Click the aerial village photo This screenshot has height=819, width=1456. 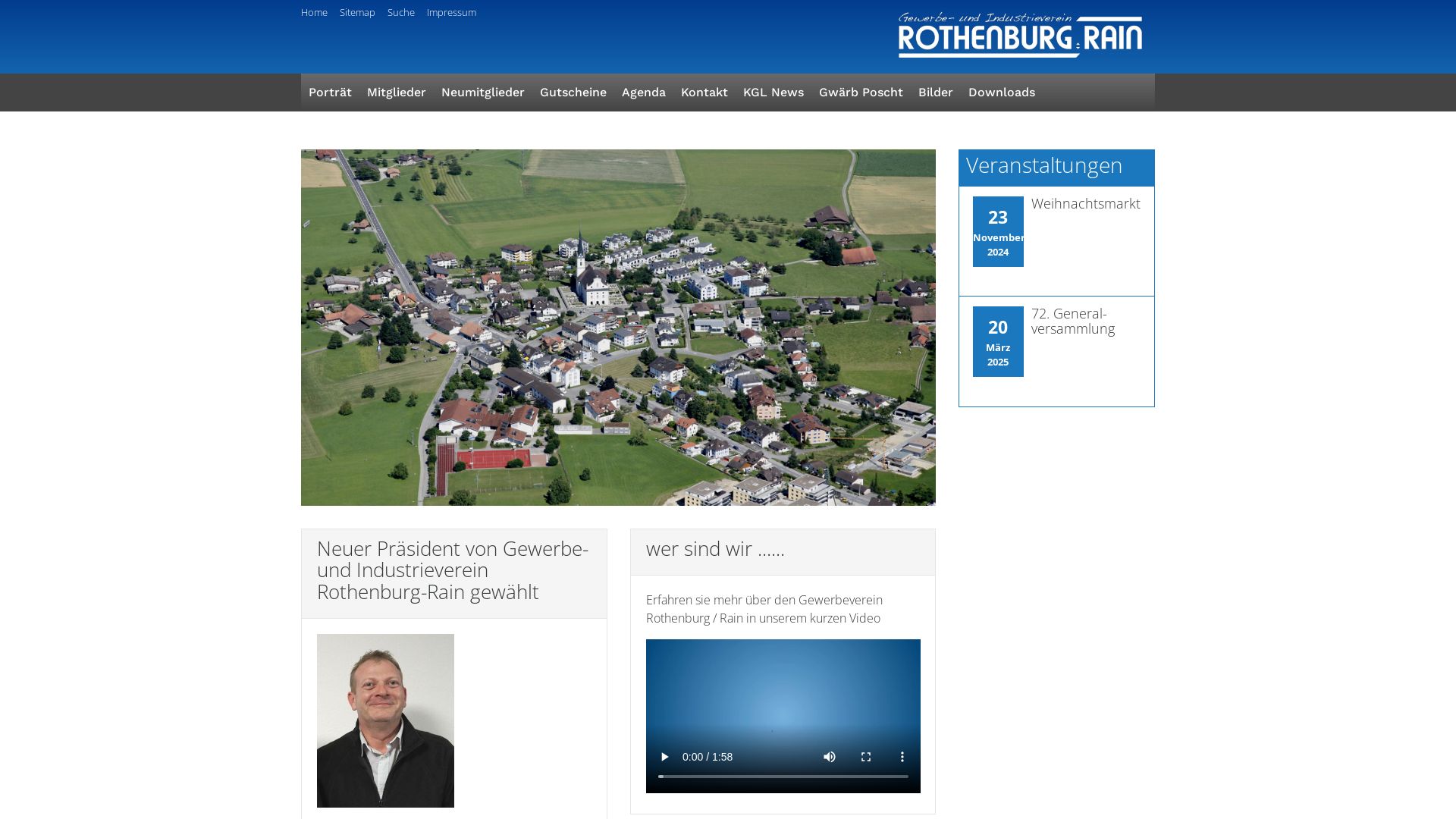coord(618,328)
